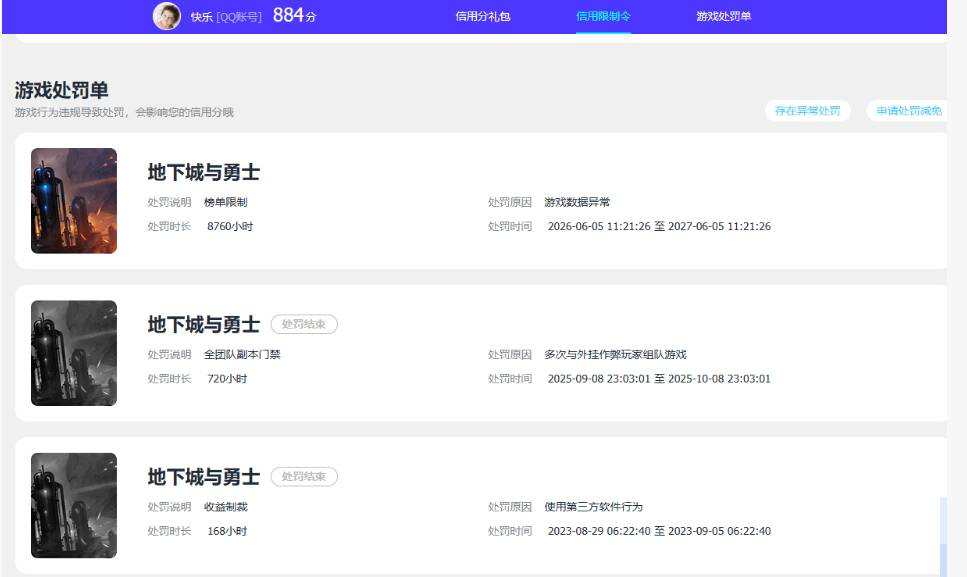Click the 存在异常处罚 button
The image size is (967, 577).
[x=807, y=111]
